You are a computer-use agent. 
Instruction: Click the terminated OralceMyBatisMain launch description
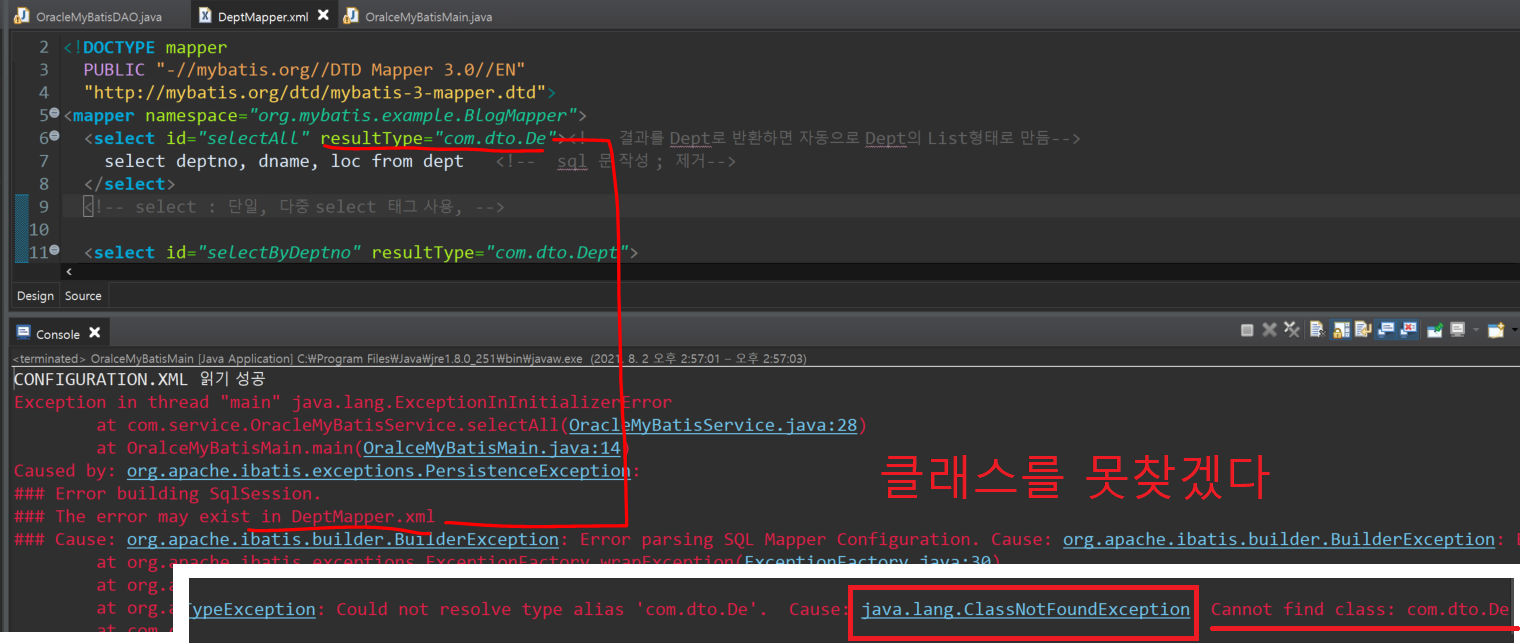tap(409, 358)
